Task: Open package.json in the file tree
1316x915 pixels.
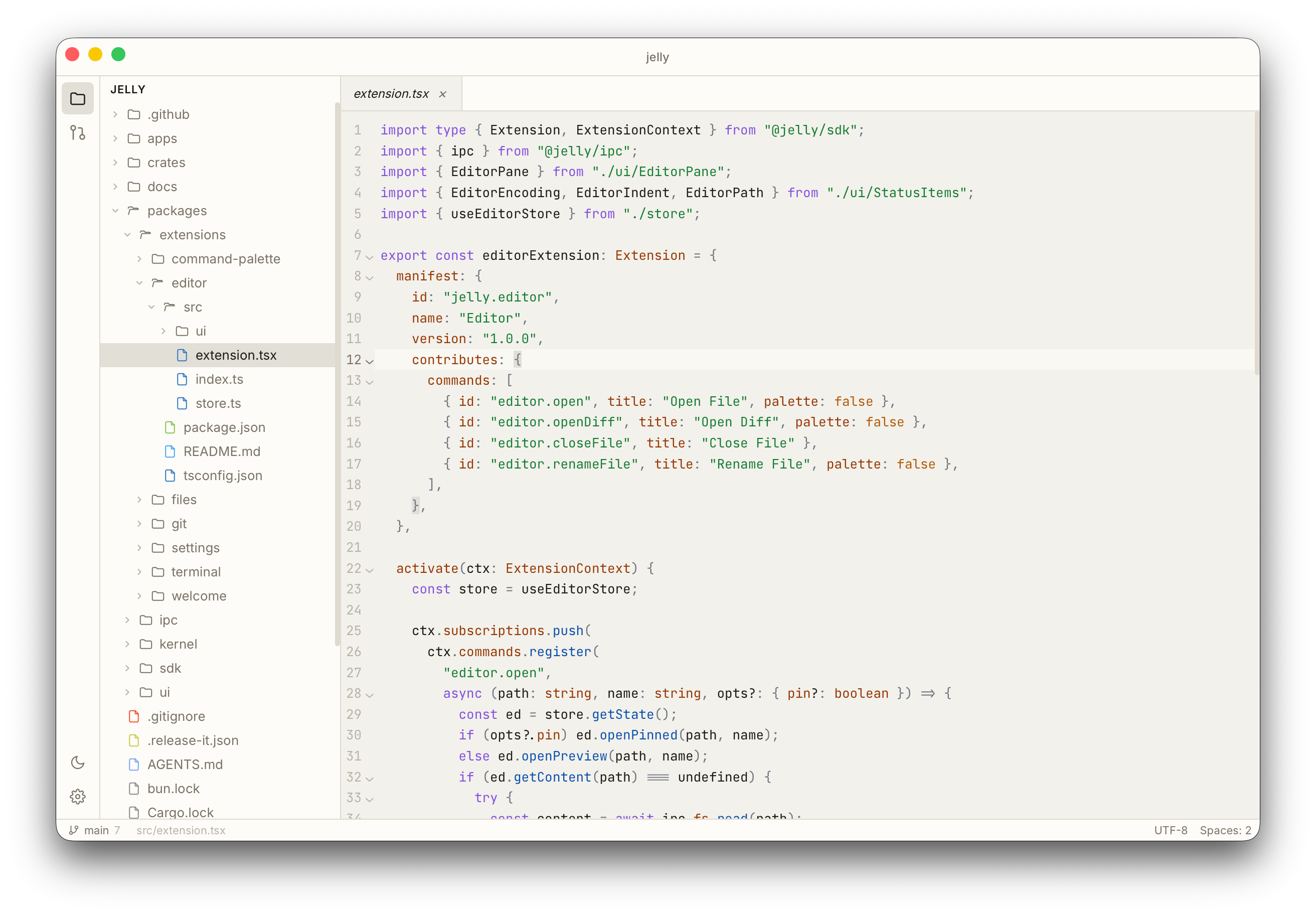Action: point(218,427)
